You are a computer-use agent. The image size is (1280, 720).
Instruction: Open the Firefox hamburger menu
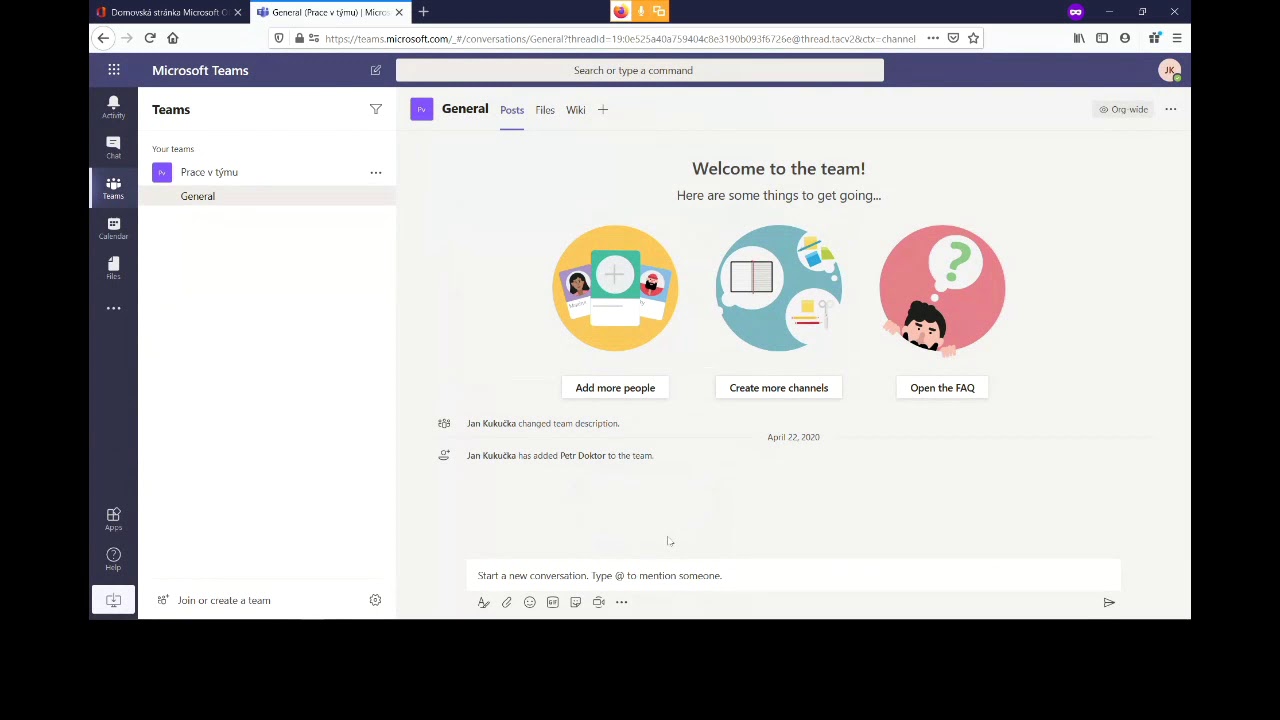tap(1177, 38)
